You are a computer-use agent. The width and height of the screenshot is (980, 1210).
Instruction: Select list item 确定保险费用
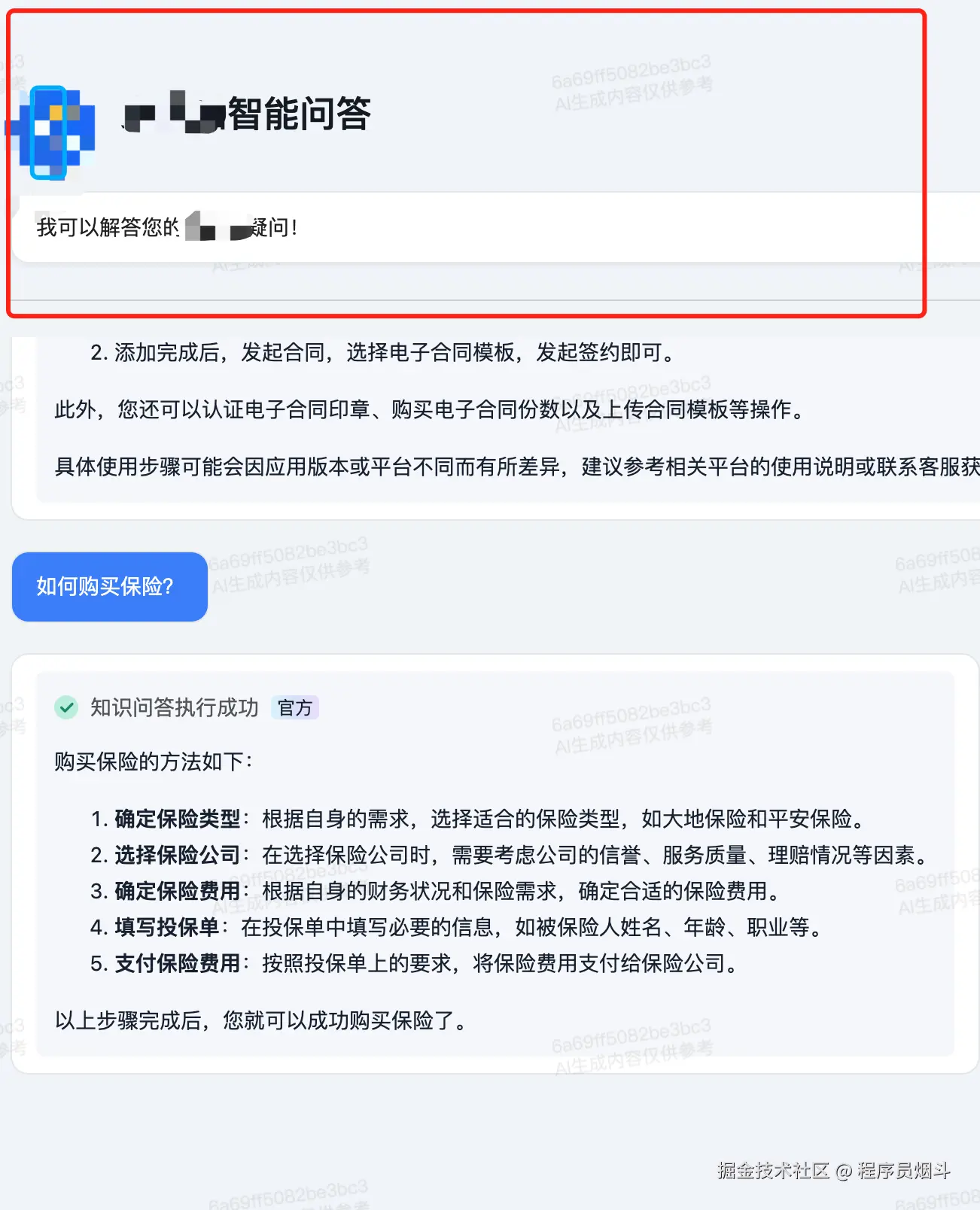[436, 891]
